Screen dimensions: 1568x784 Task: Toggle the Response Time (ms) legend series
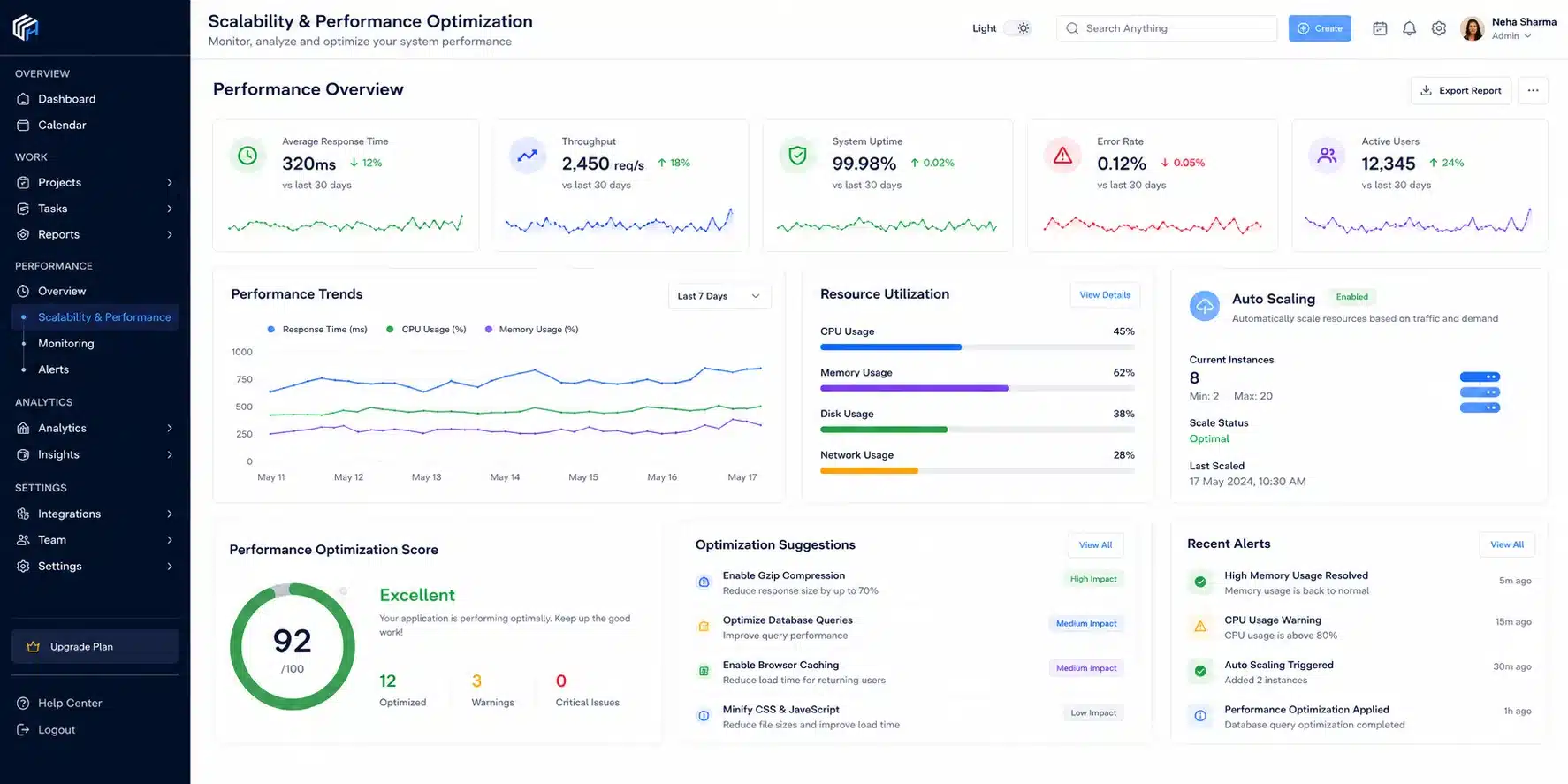[317, 329]
